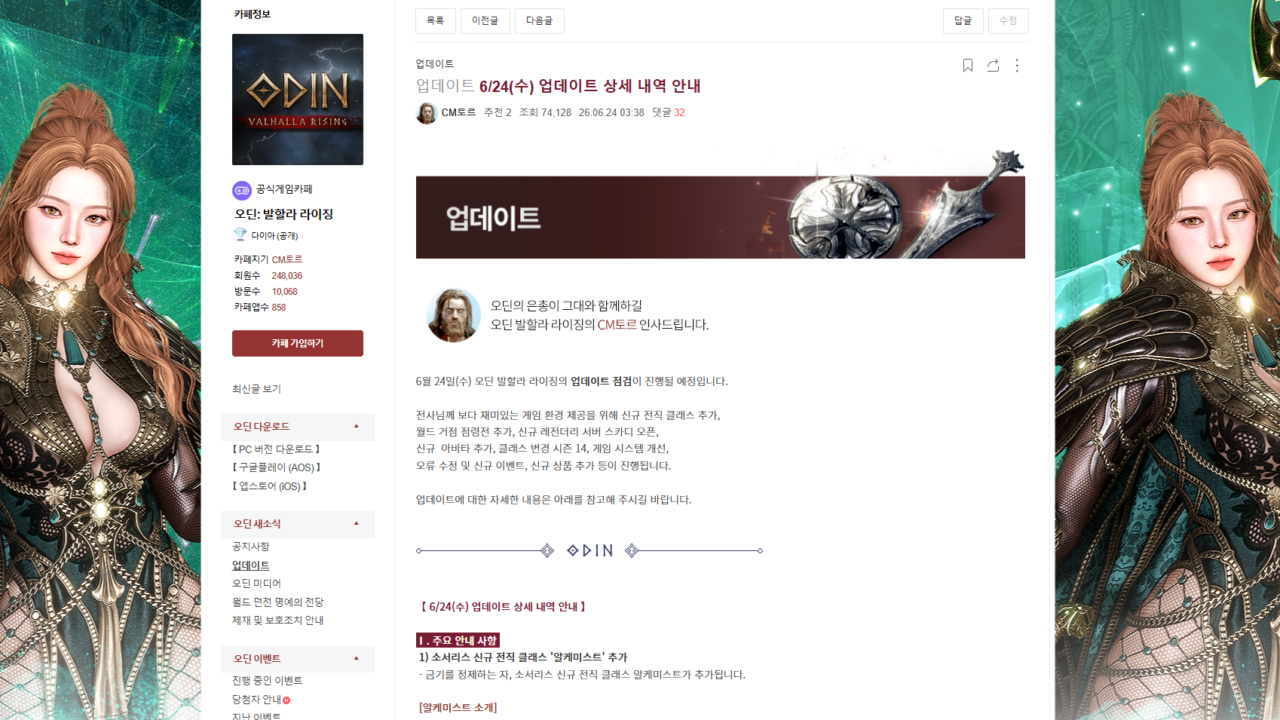Open the 진행 중인 이벤트 board
This screenshot has height=720, width=1280.
coord(267,681)
